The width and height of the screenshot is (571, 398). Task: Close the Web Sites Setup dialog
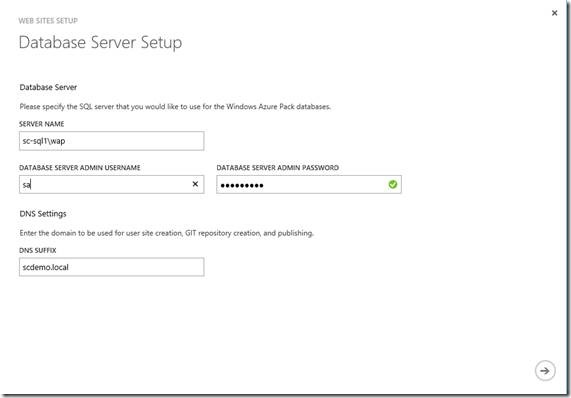(x=554, y=13)
